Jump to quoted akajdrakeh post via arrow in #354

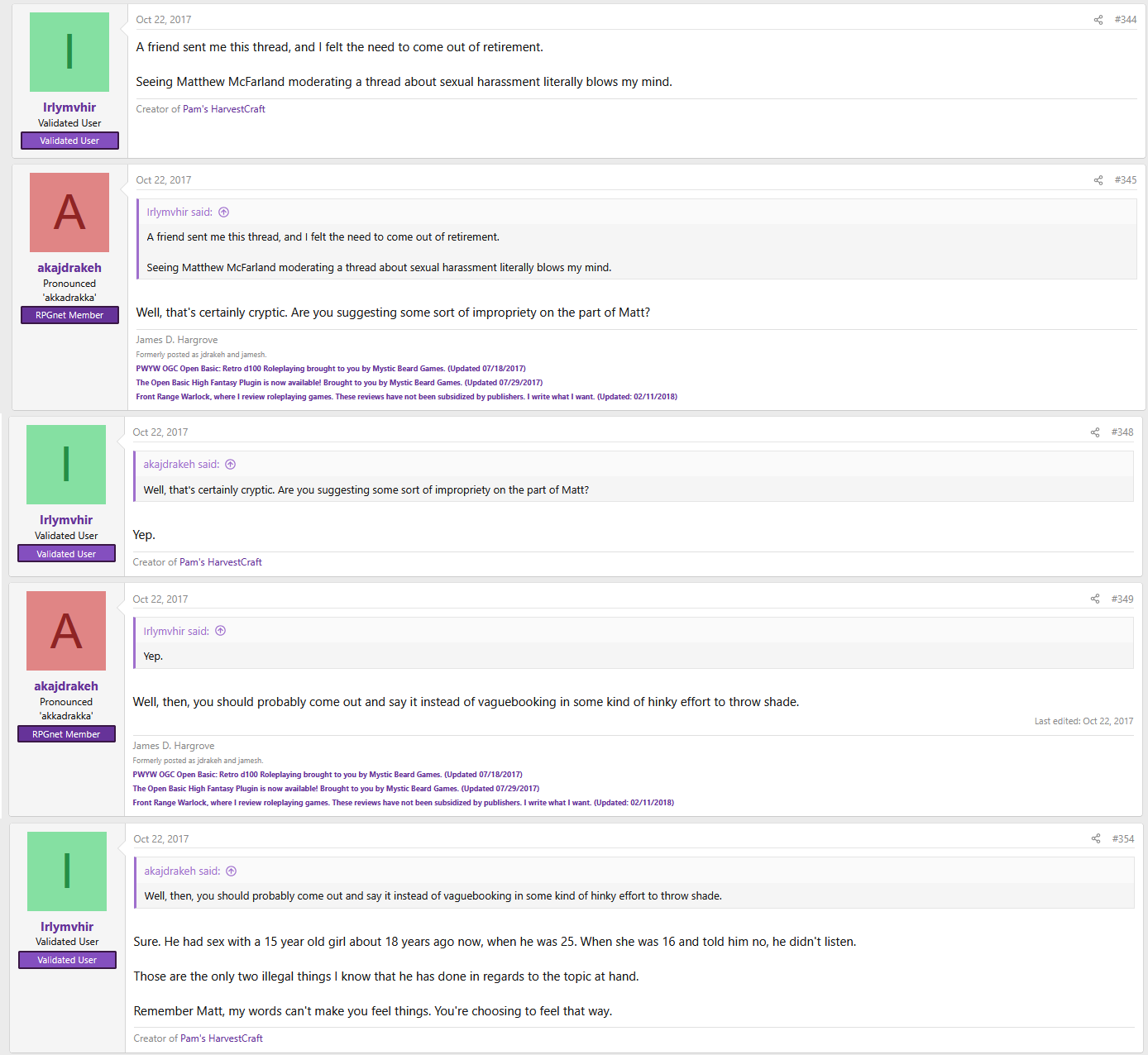click(232, 871)
